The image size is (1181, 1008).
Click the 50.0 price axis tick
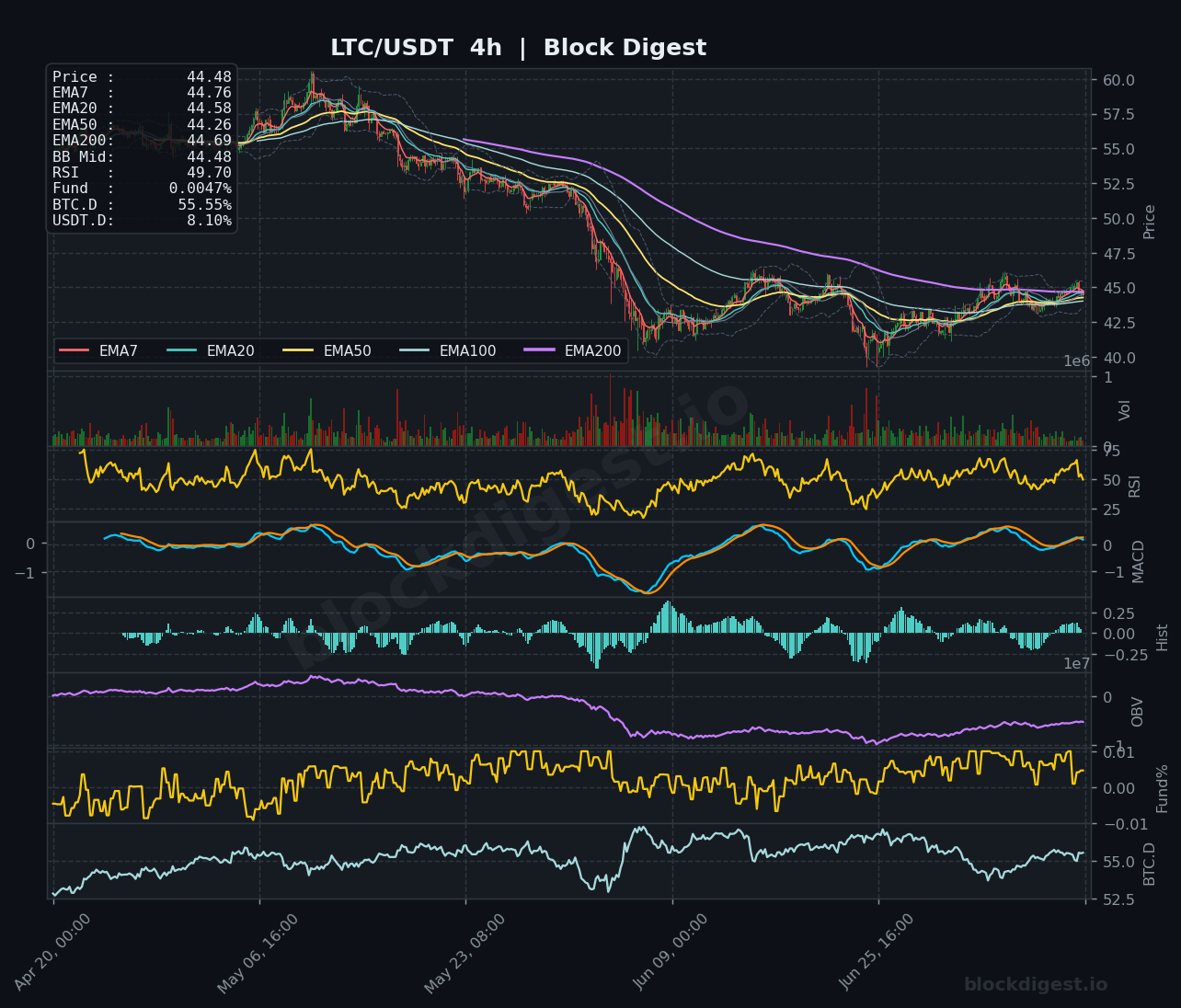tap(1118, 219)
